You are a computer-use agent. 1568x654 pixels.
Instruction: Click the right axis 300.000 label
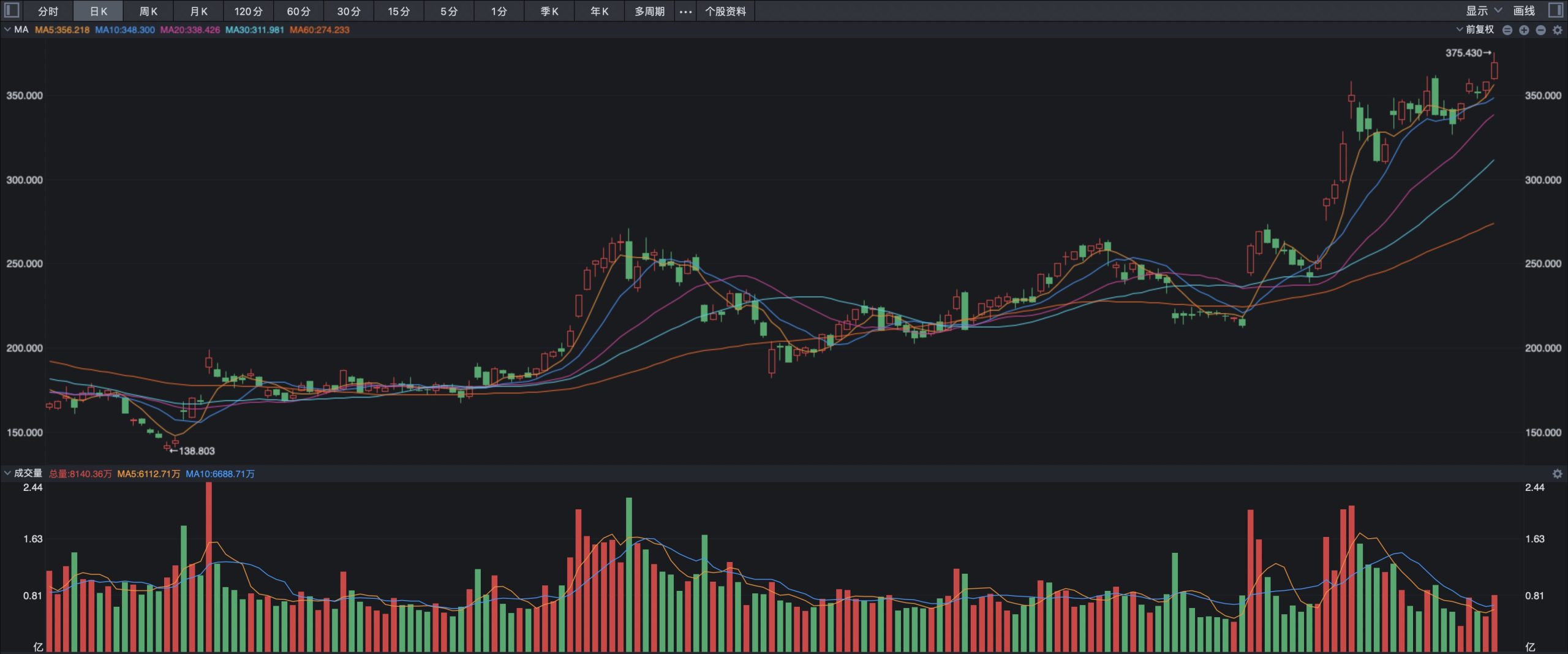click(1543, 180)
